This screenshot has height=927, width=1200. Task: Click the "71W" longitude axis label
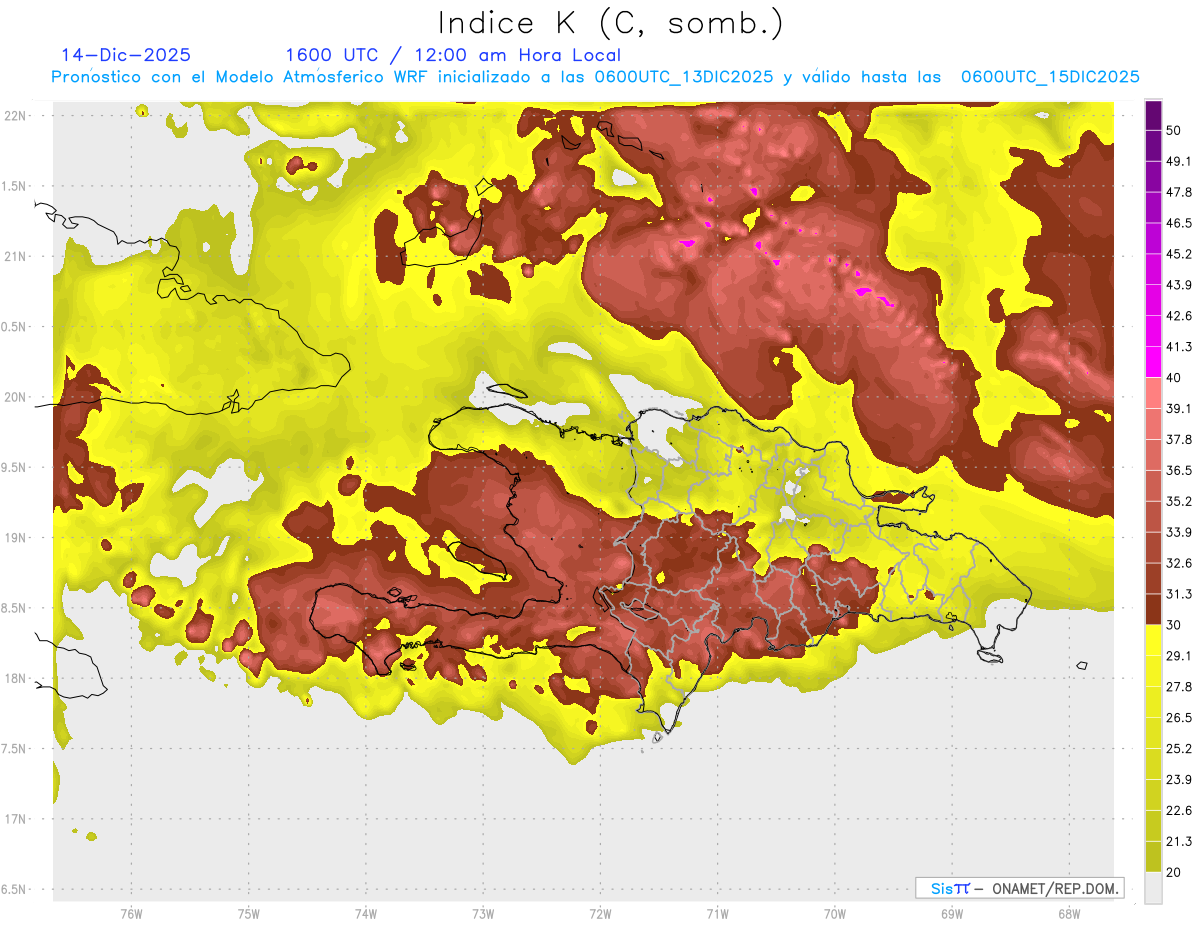coord(717,913)
